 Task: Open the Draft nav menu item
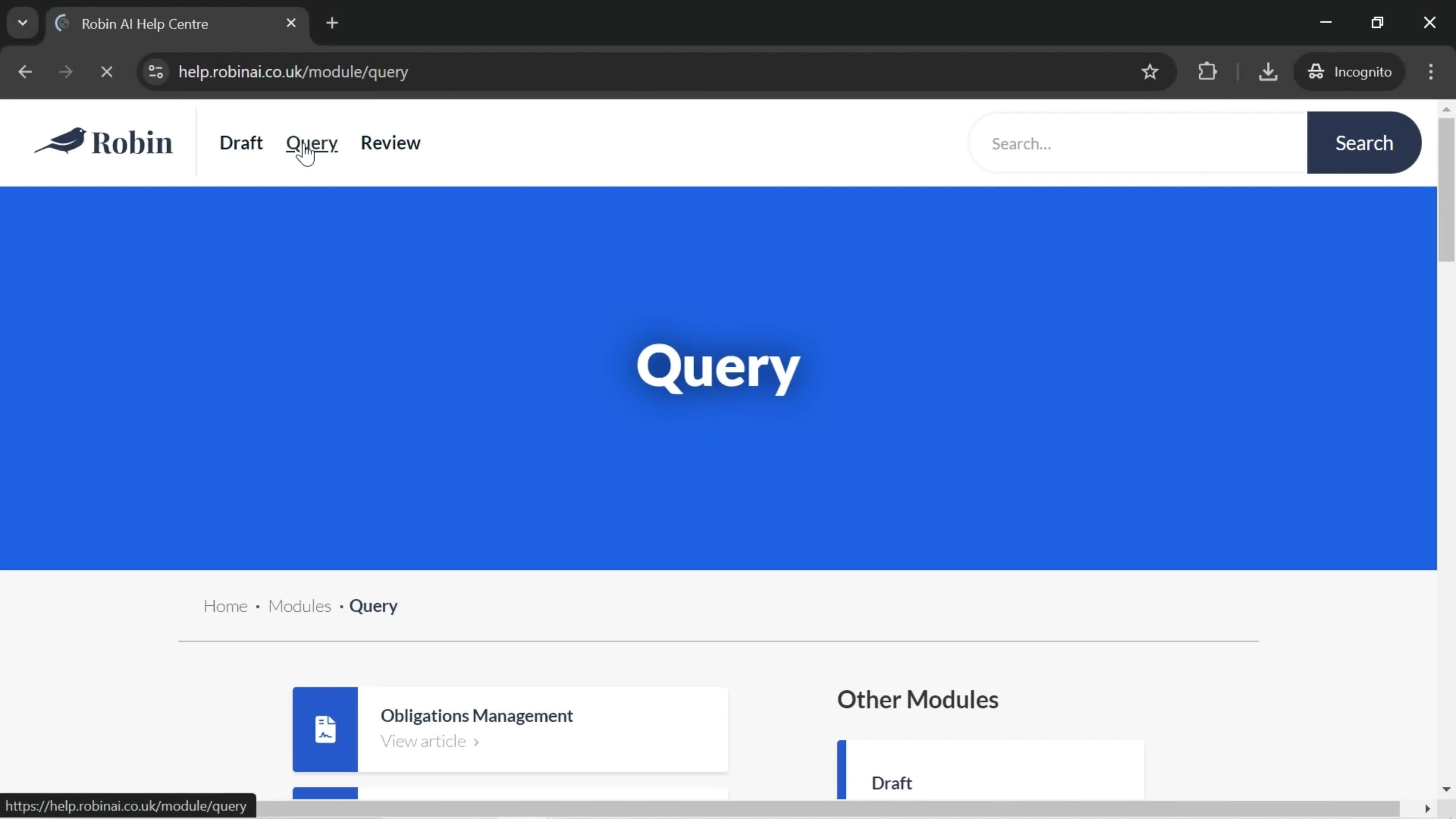point(241,143)
